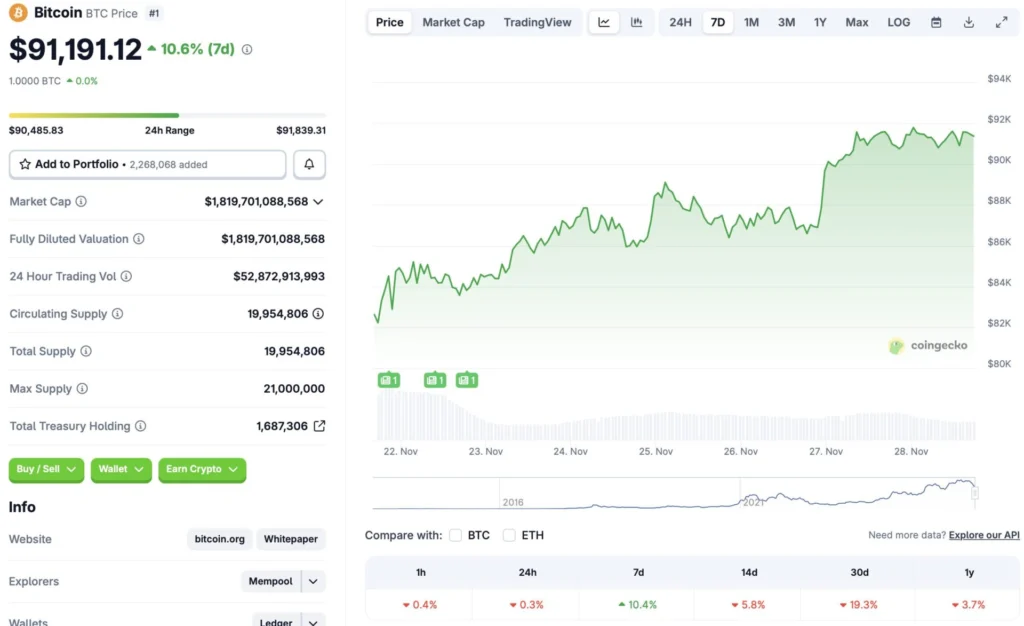Enable the ETH compare checkbox
Viewport: 1024px width, 626px height.
[x=509, y=535]
